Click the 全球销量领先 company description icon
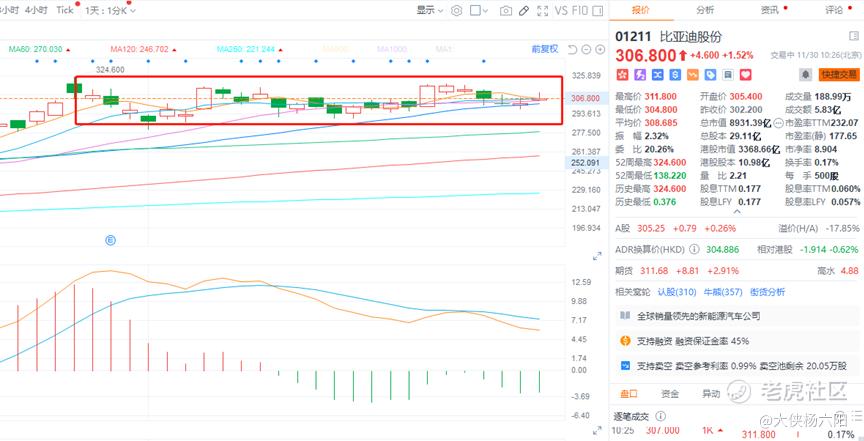 625,316
